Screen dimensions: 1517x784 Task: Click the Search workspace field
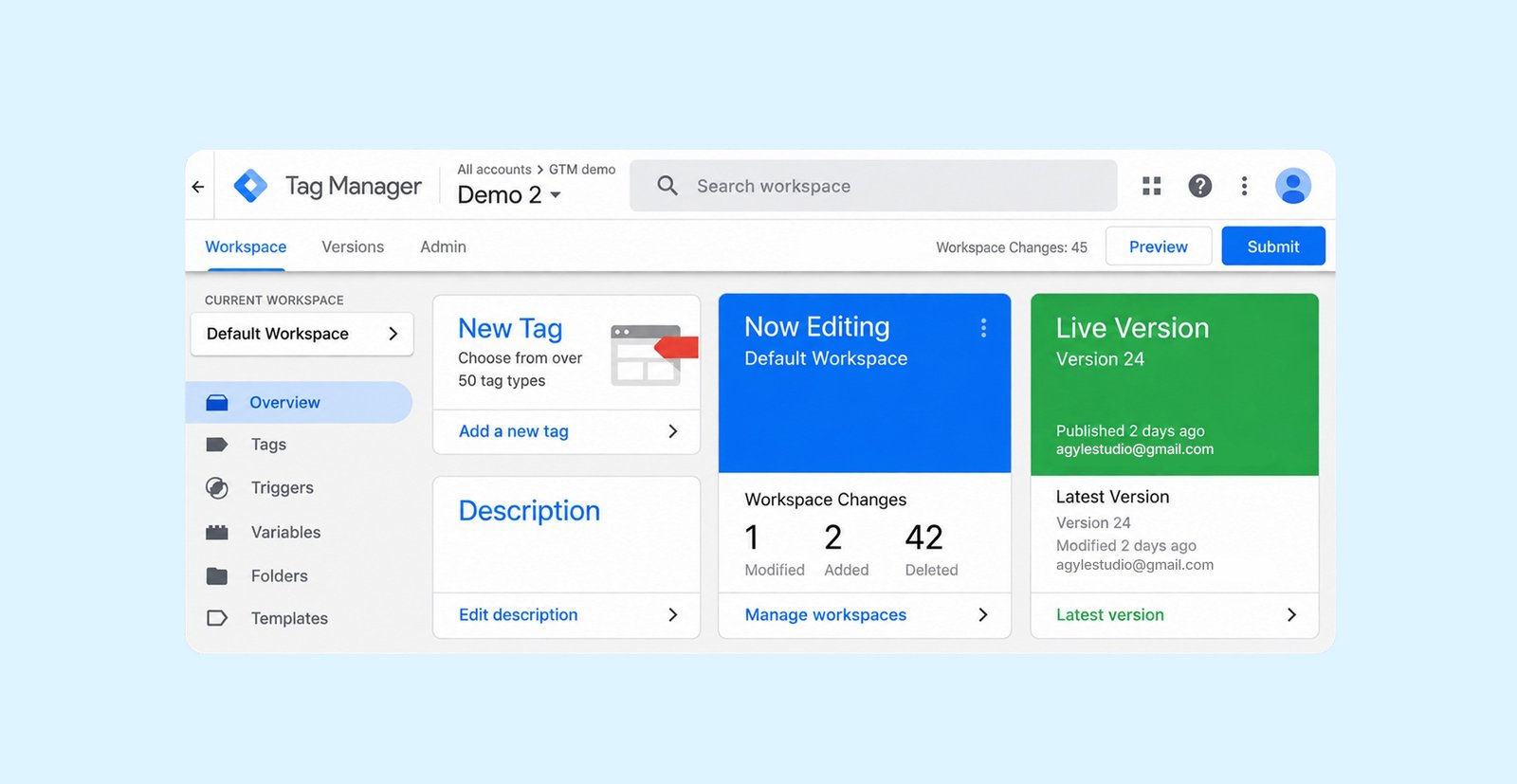(873, 186)
